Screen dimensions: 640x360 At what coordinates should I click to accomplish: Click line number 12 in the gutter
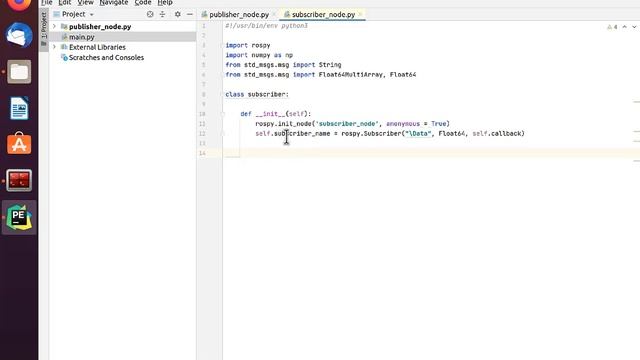tap(202, 133)
